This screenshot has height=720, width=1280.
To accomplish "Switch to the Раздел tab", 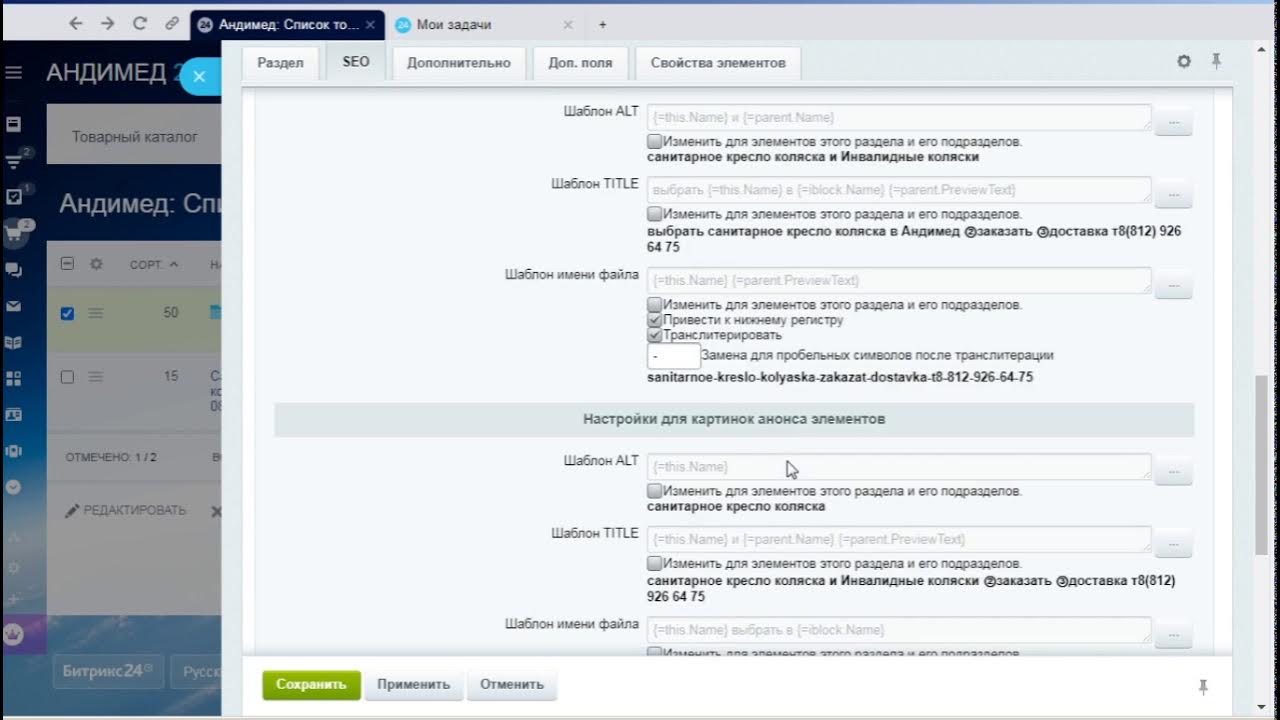I will tap(280, 62).
